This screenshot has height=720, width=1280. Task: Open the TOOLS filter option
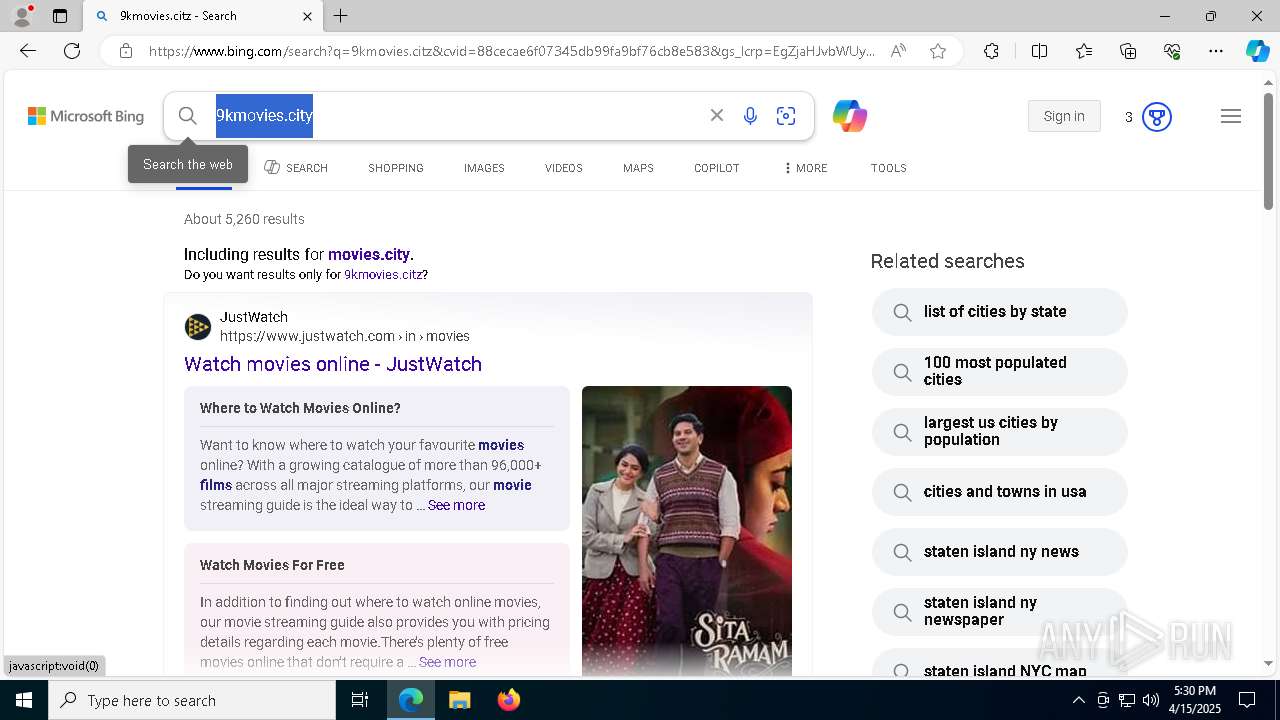coord(889,168)
